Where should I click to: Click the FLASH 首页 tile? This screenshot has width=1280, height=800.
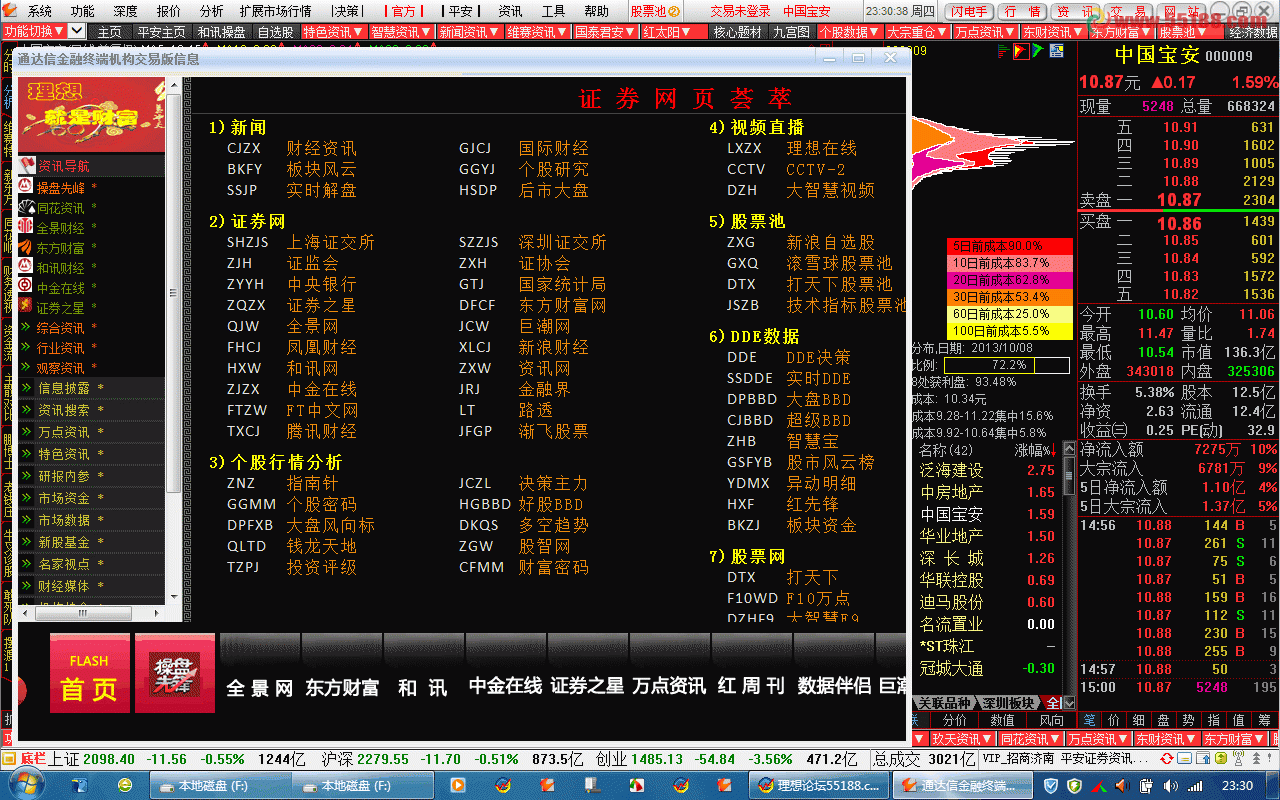point(90,674)
